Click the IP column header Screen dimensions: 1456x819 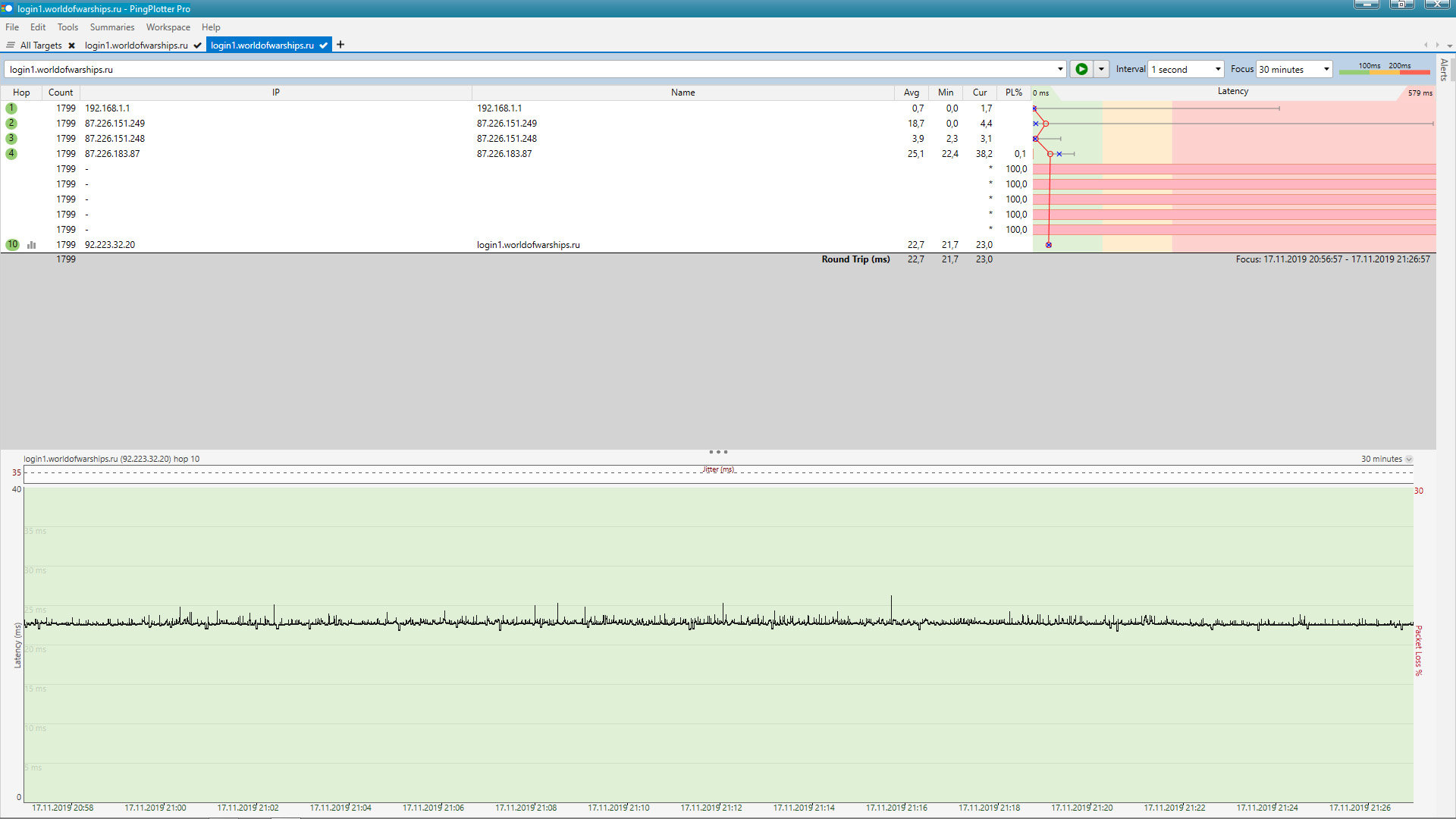tap(276, 93)
